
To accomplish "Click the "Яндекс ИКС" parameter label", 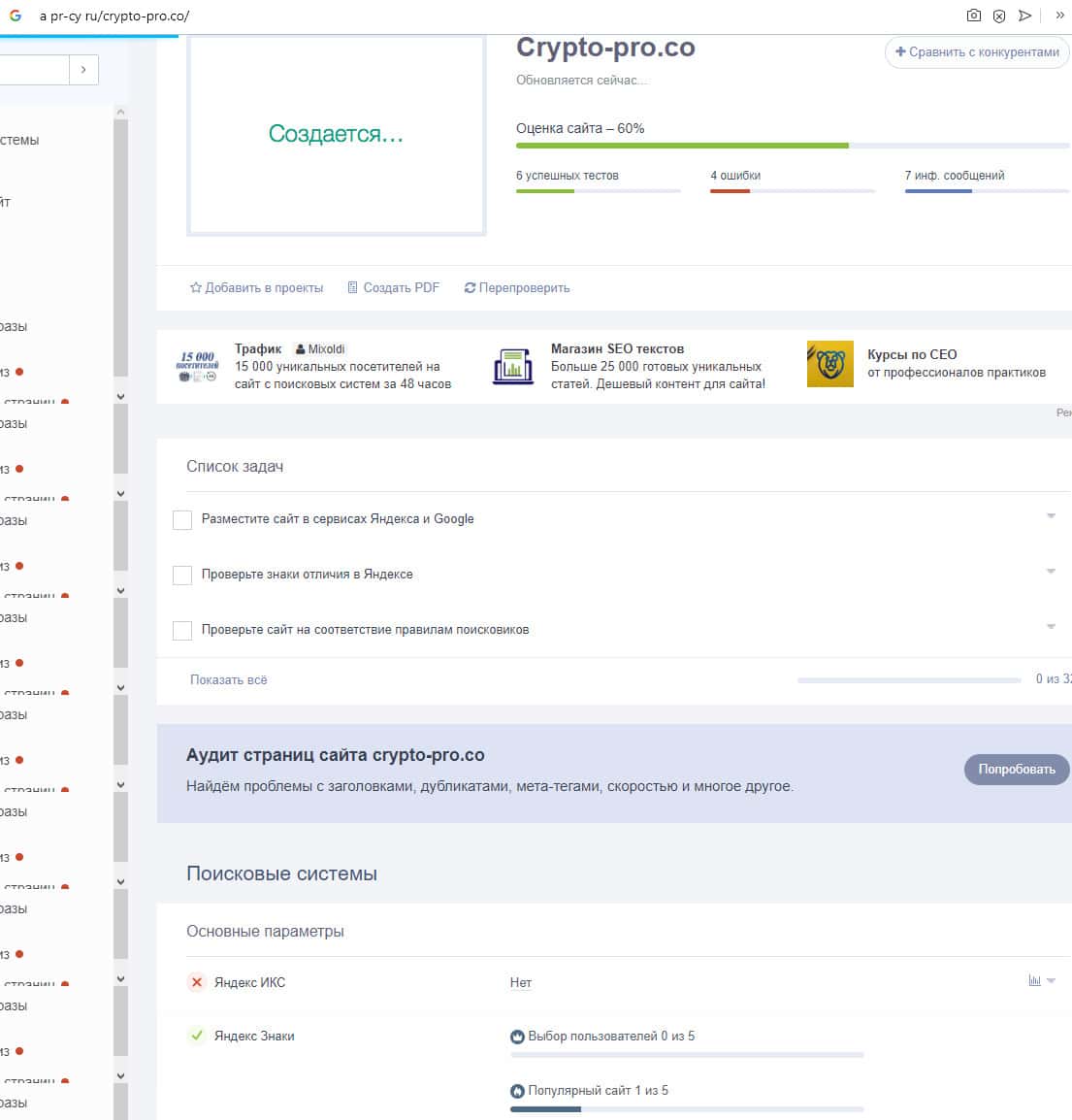I will pos(250,983).
